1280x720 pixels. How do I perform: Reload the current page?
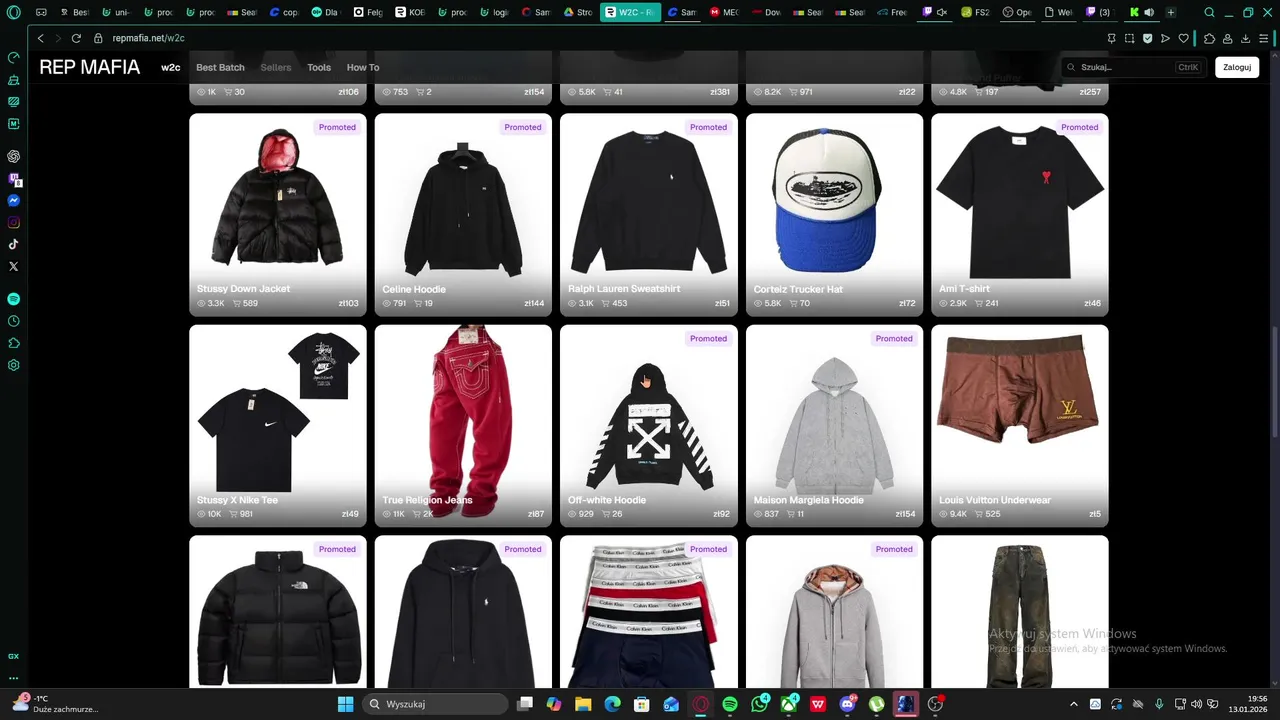pyautogui.click(x=76, y=38)
